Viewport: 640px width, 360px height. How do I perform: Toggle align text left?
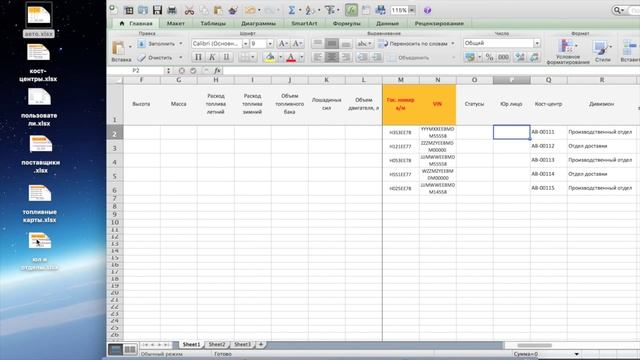(x=318, y=57)
